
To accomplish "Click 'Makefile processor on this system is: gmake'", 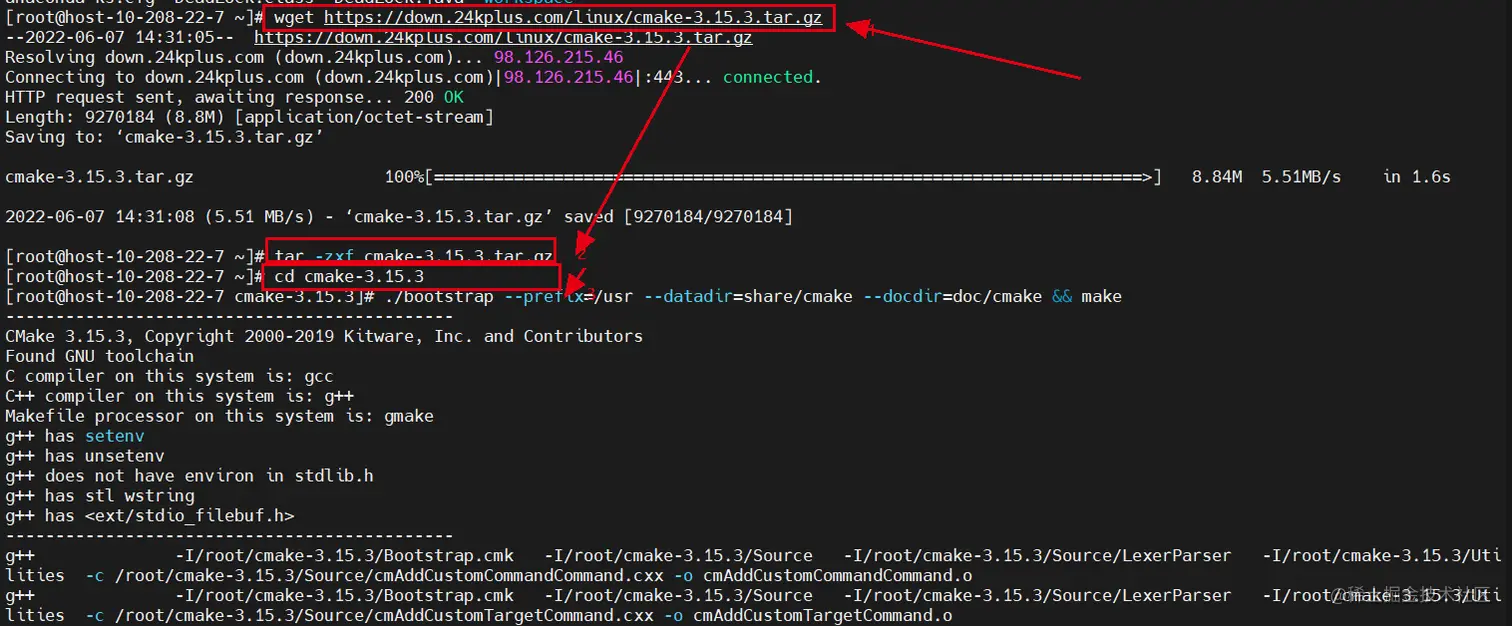I will 219,416.
